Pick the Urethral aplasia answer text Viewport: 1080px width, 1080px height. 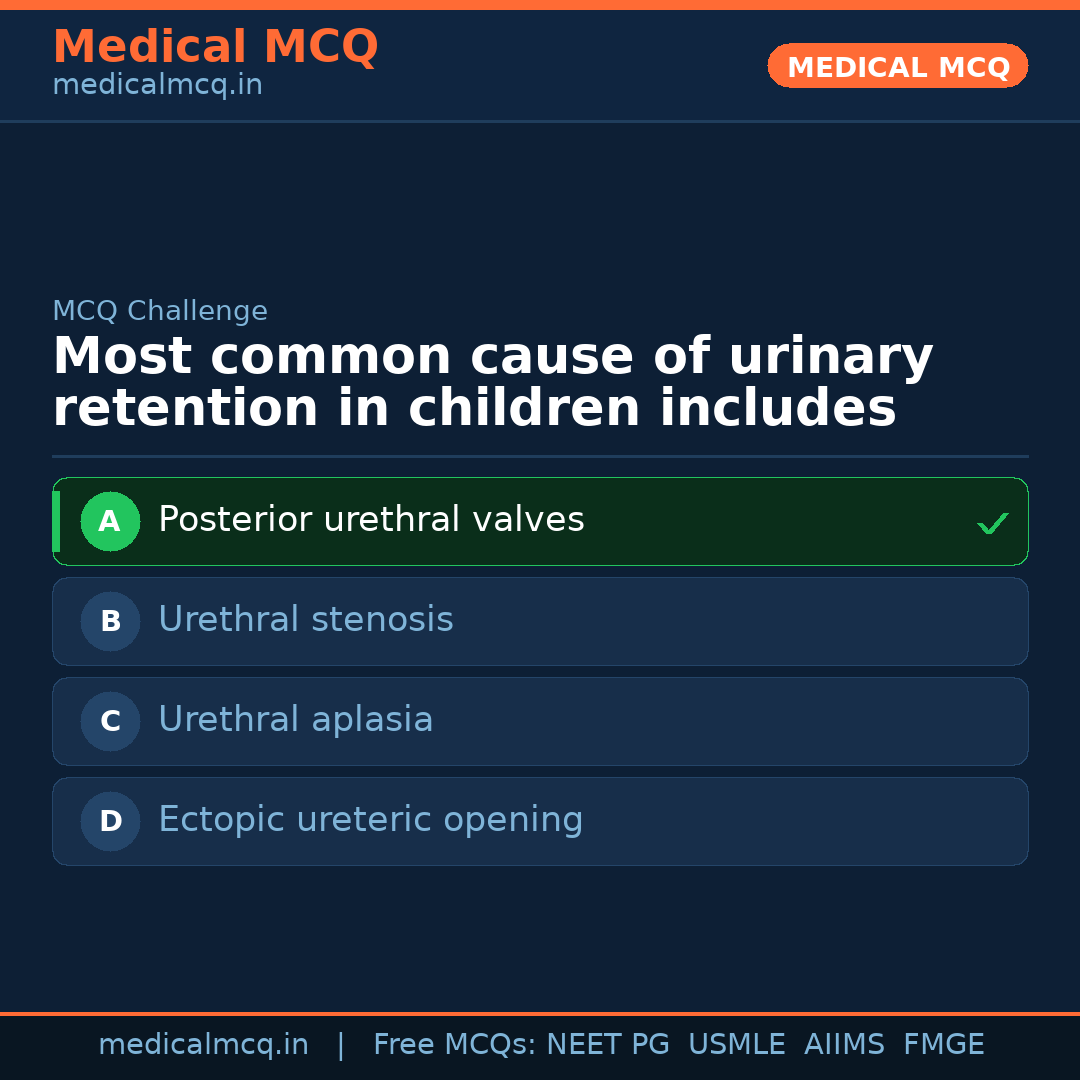tap(295, 720)
